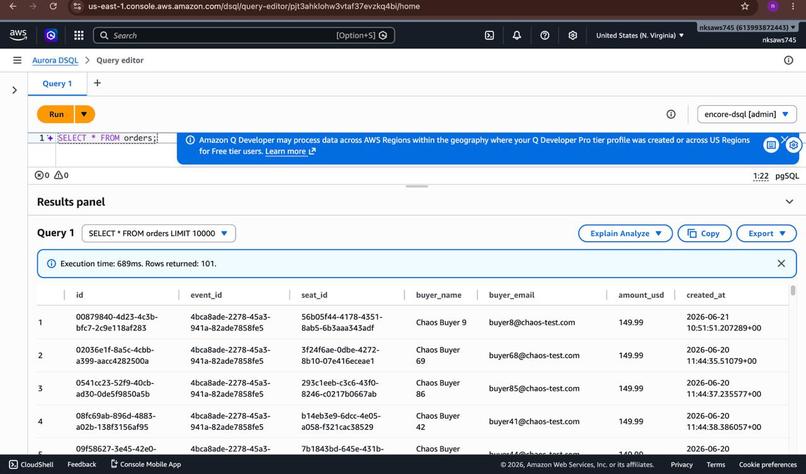Open the Aurora DSQL breadcrumb link
The width and height of the screenshot is (806, 474).
point(55,60)
